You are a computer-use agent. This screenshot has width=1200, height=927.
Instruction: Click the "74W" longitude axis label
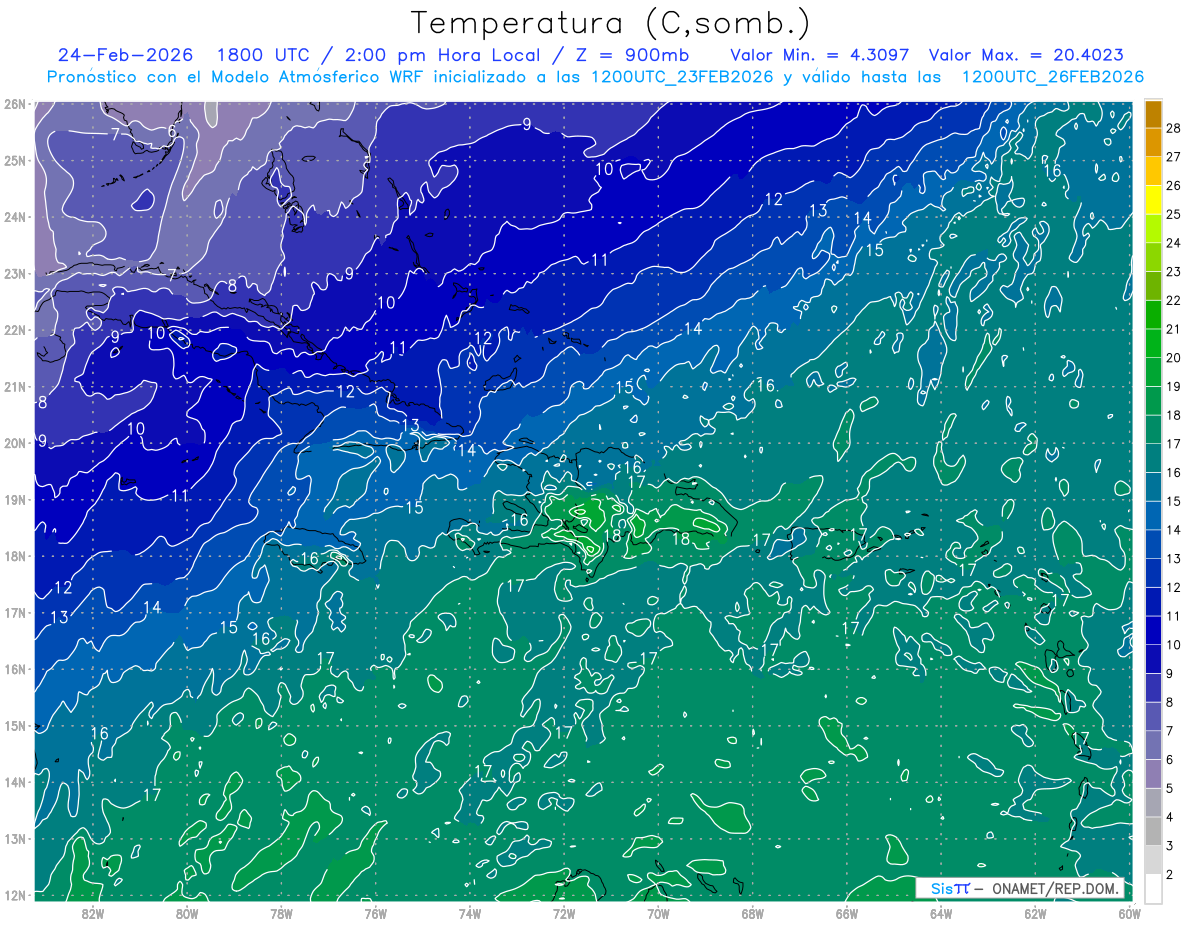click(469, 913)
